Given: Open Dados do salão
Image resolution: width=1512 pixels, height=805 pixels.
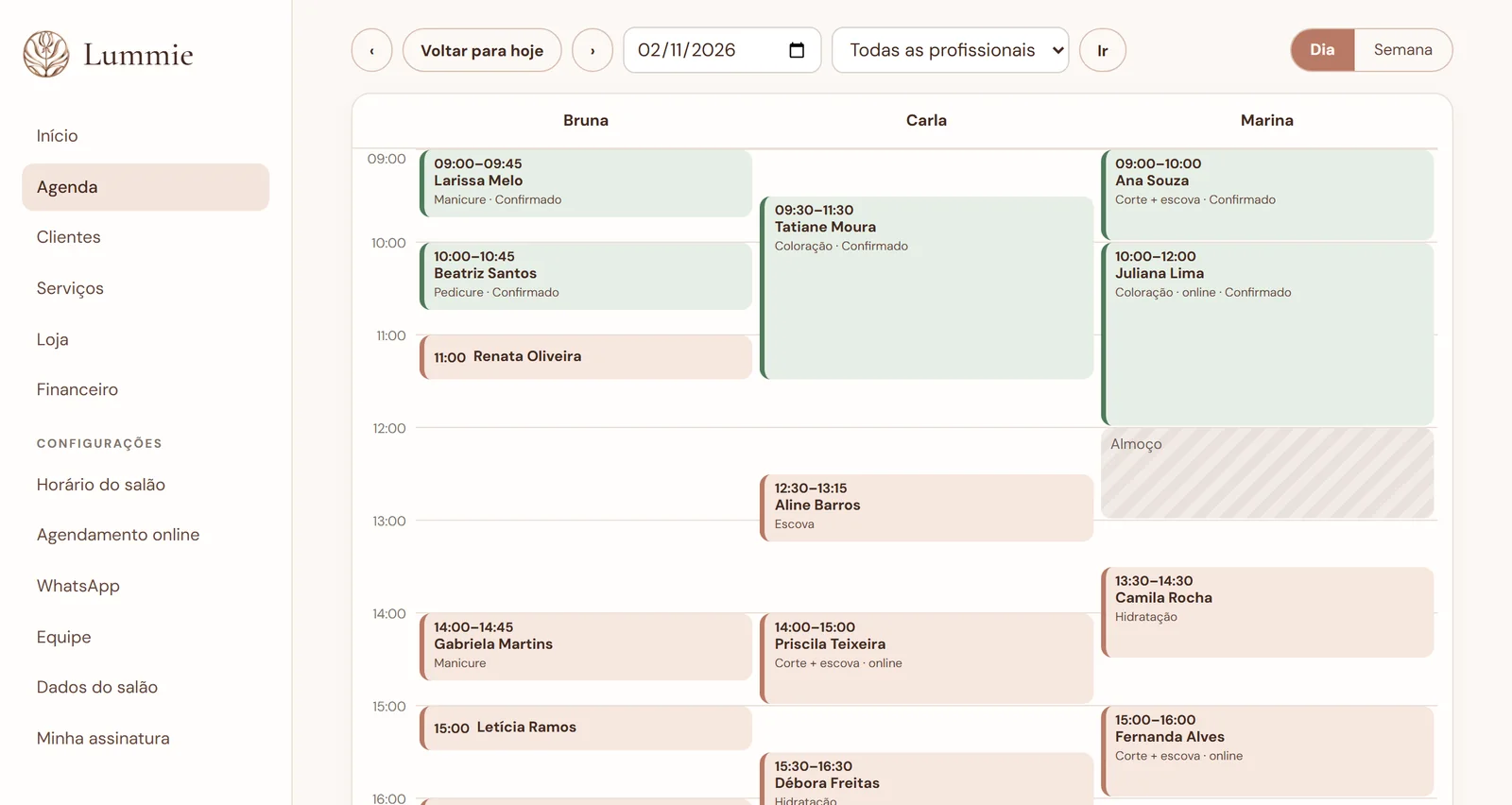Looking at the screenshot, I should [146, 687].
